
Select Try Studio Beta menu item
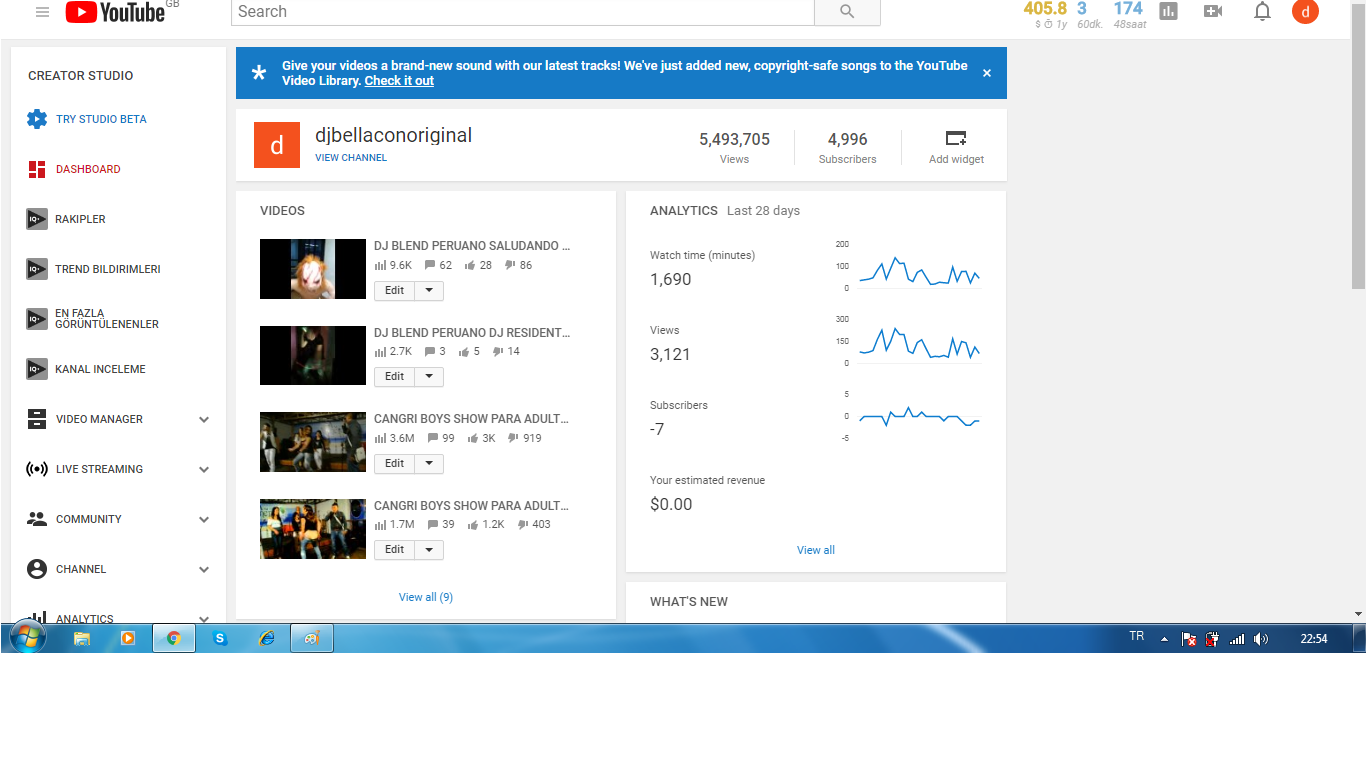[101, 119]
